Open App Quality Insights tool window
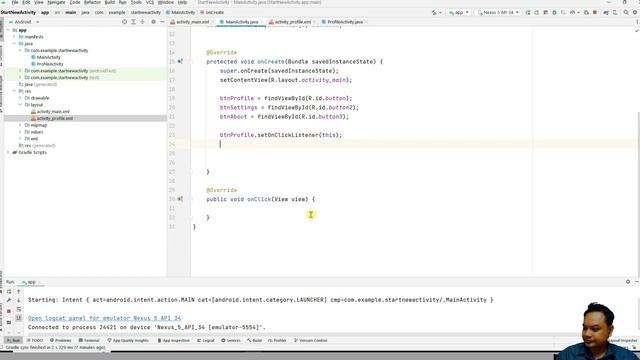 pyautogui.click(x=128, y=340)
